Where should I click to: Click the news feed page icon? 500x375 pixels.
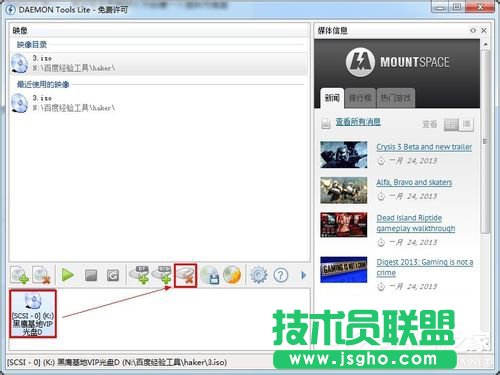(x=326, y=123)
